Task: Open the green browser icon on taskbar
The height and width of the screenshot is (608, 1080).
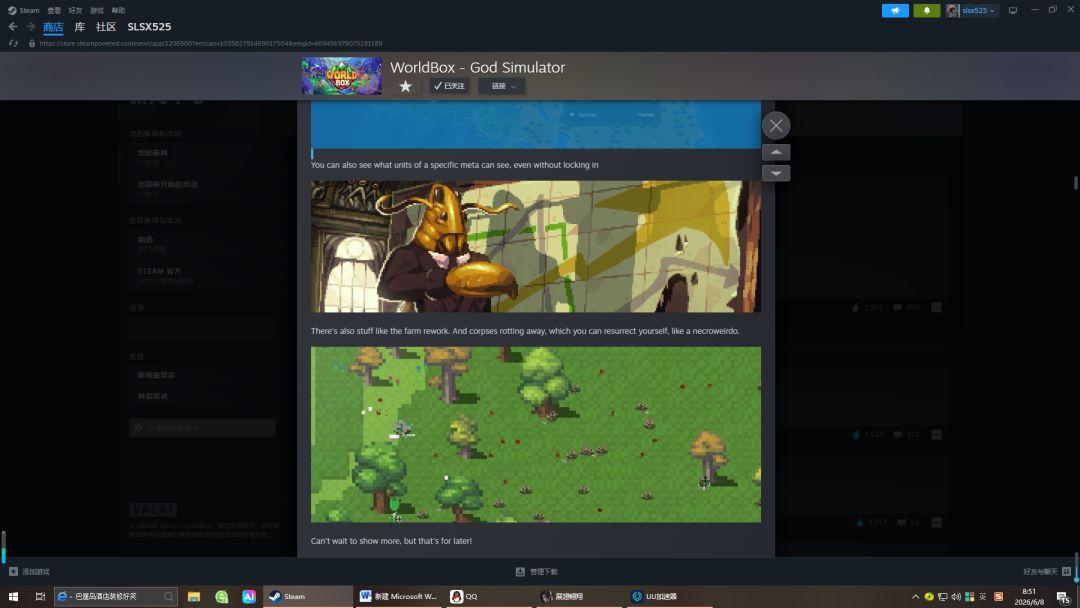Action: [221, 596]
